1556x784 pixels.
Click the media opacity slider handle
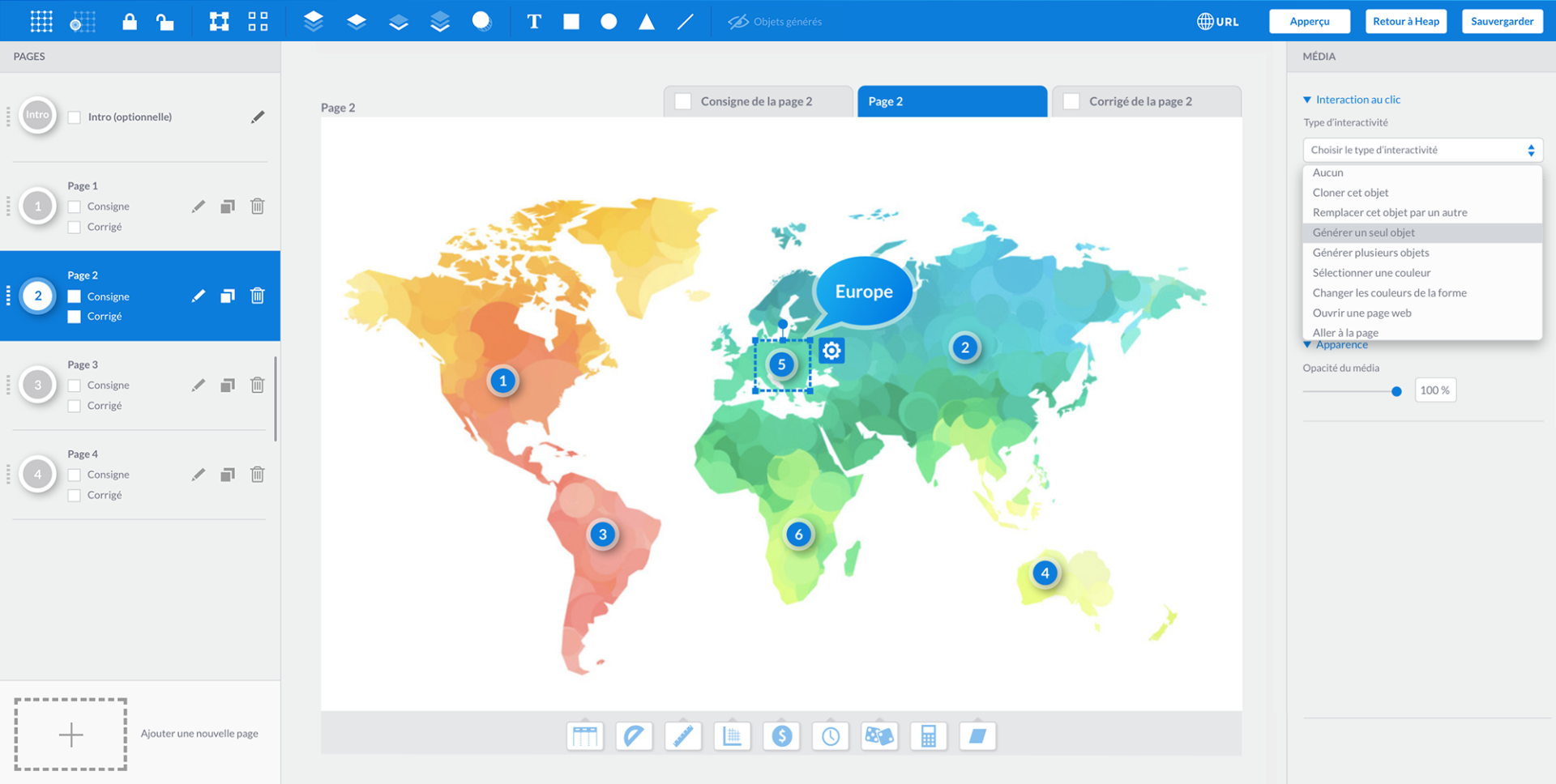[1396, 391]
